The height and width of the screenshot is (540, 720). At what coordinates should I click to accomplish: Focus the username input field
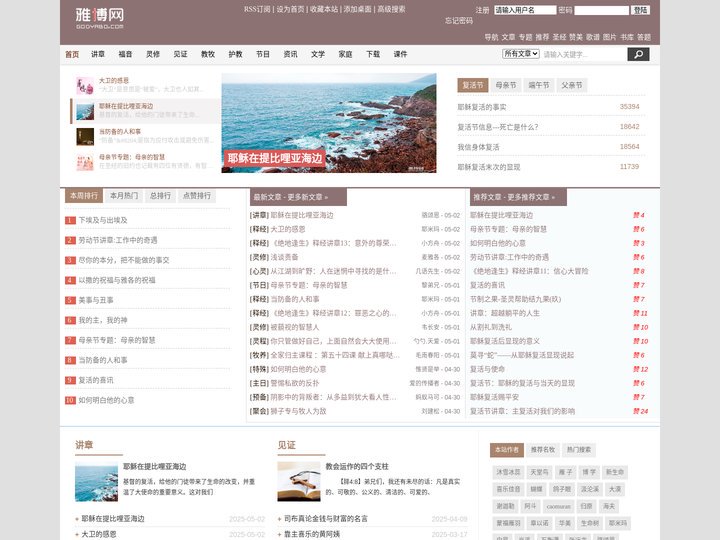tap(525, 10)
